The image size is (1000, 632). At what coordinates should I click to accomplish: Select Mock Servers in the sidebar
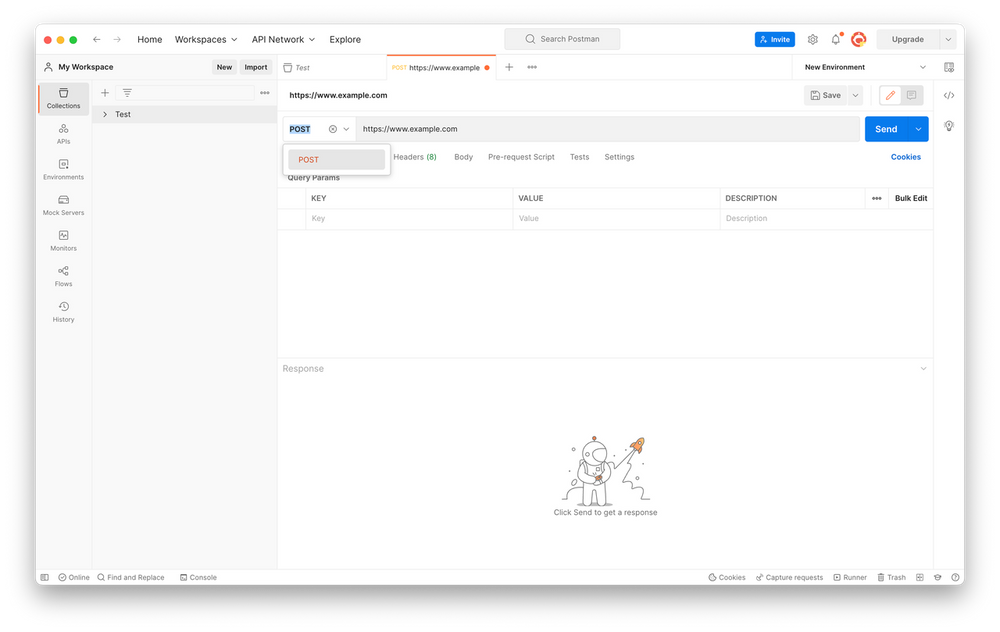pos(63,206)
